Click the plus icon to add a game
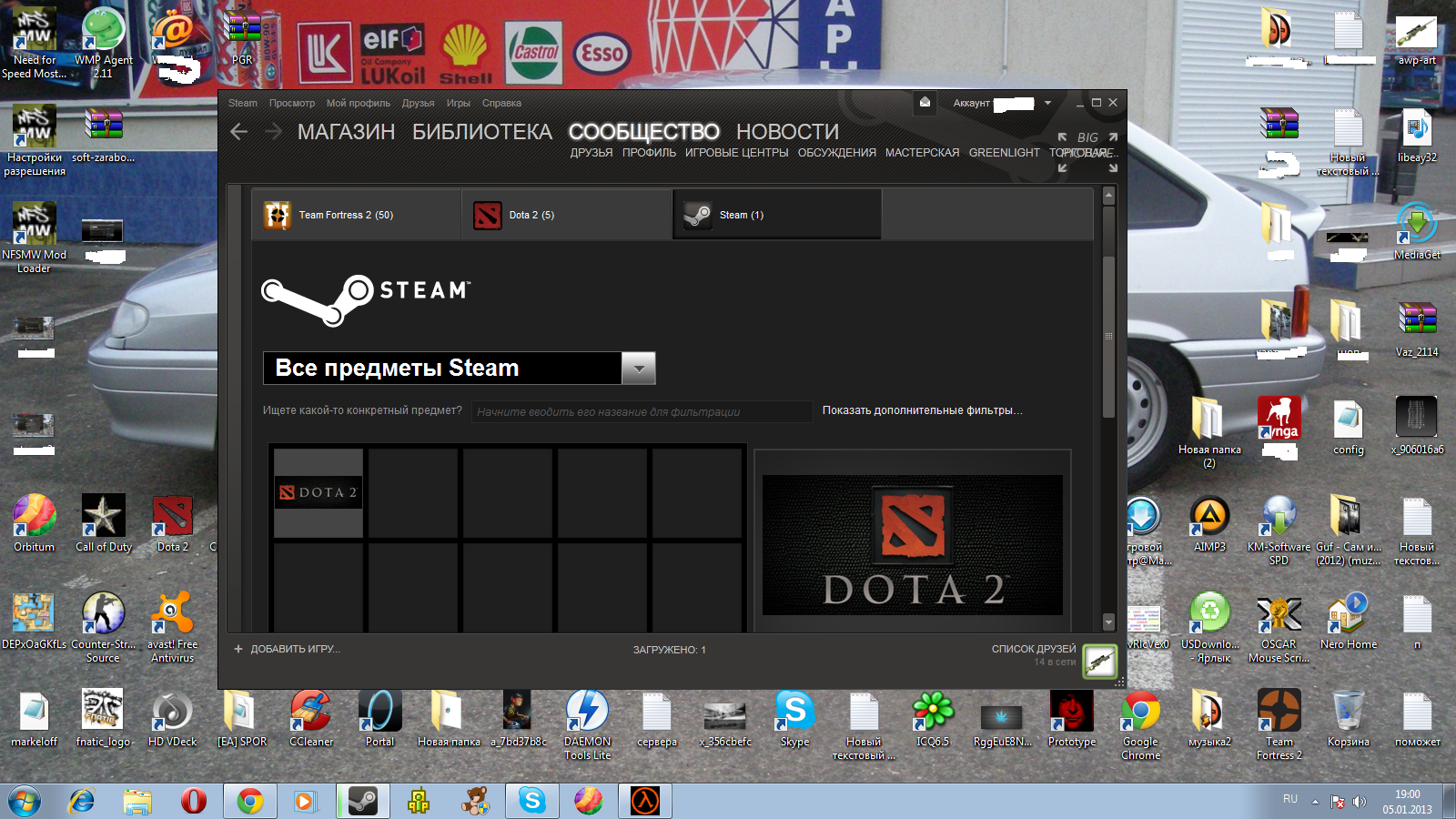The image size is (1456, 819). pyautogui.click(x=238, y=649)
